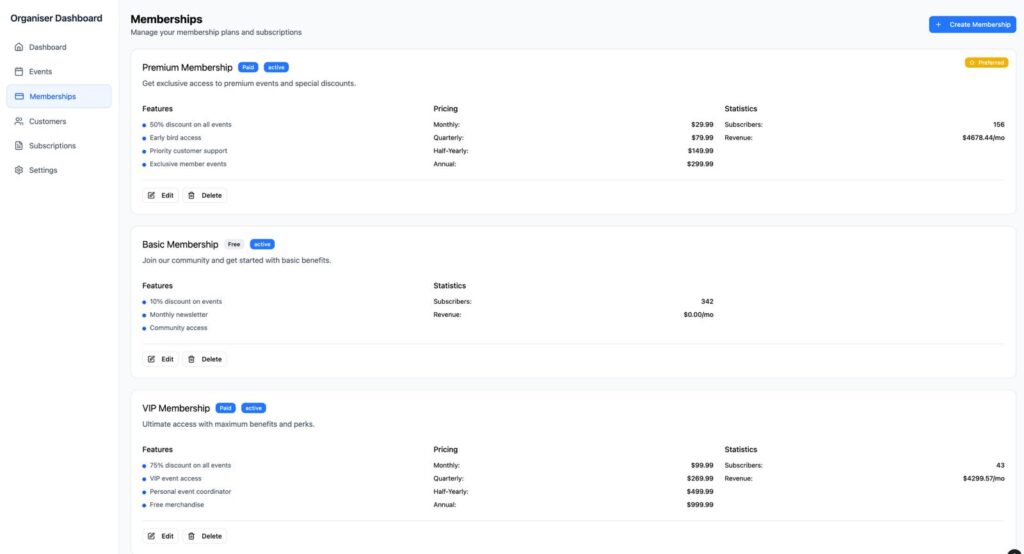Click the active badge on Premium Membership

point(276,68)
